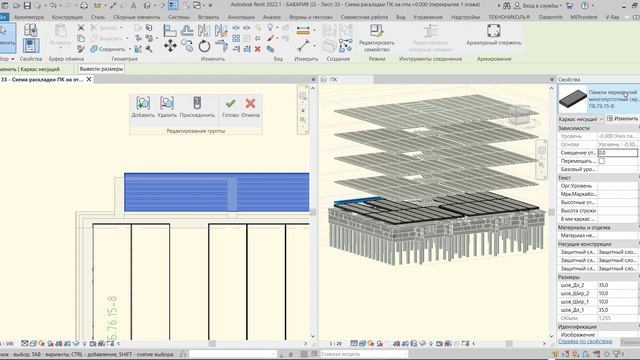Click the Help question mark icon

pos(584,6)
